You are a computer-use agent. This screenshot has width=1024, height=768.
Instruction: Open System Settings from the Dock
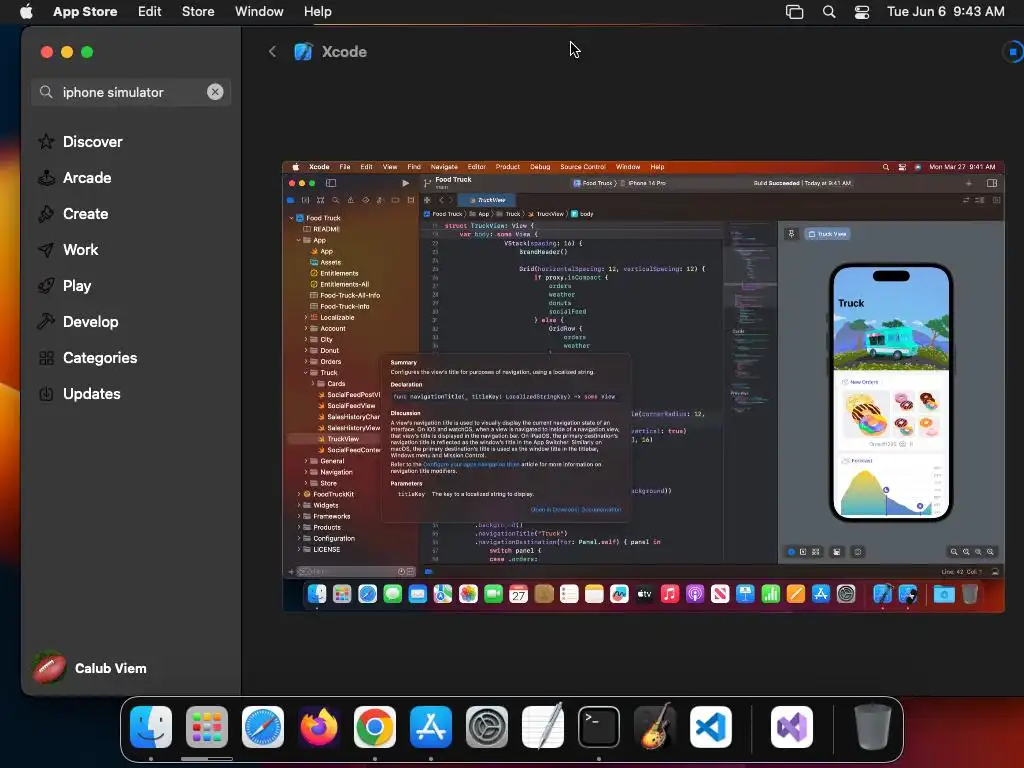click(487, 727)
